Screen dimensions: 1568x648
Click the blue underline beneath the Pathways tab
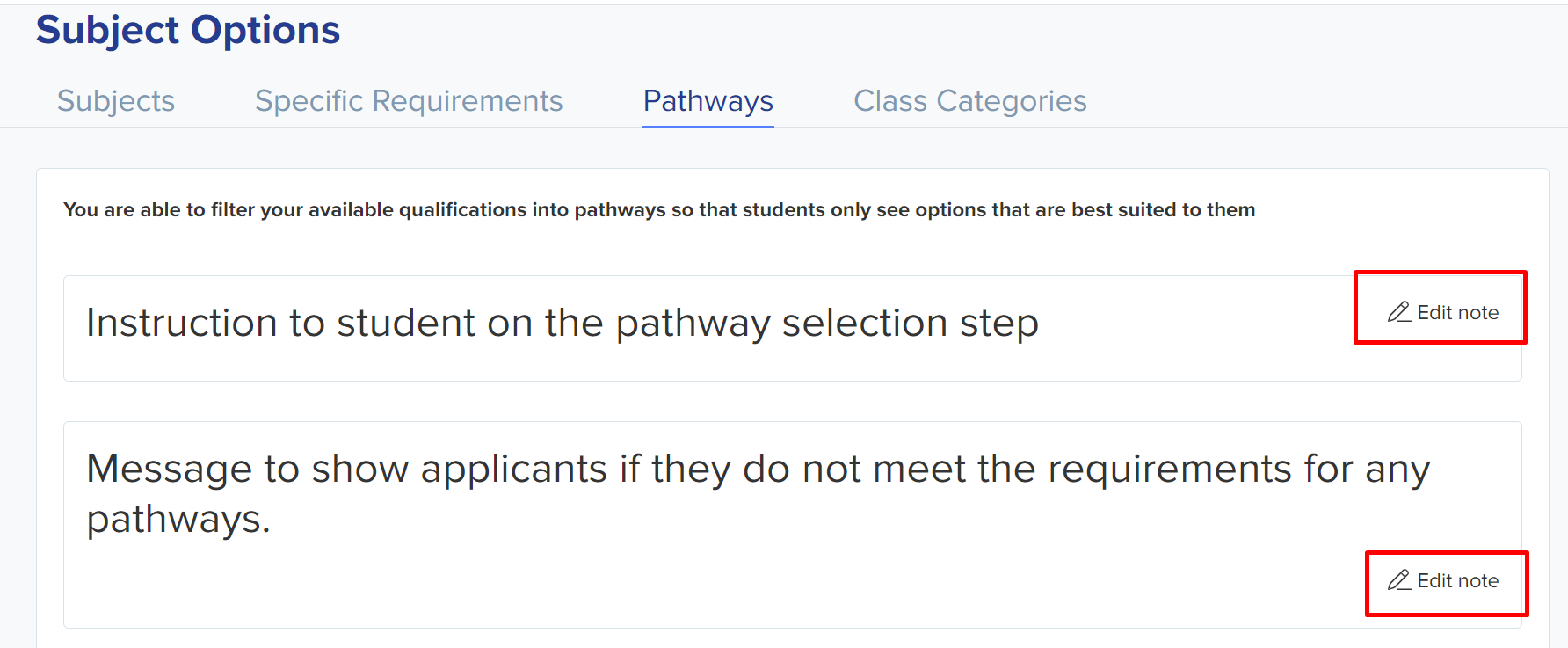708,127
